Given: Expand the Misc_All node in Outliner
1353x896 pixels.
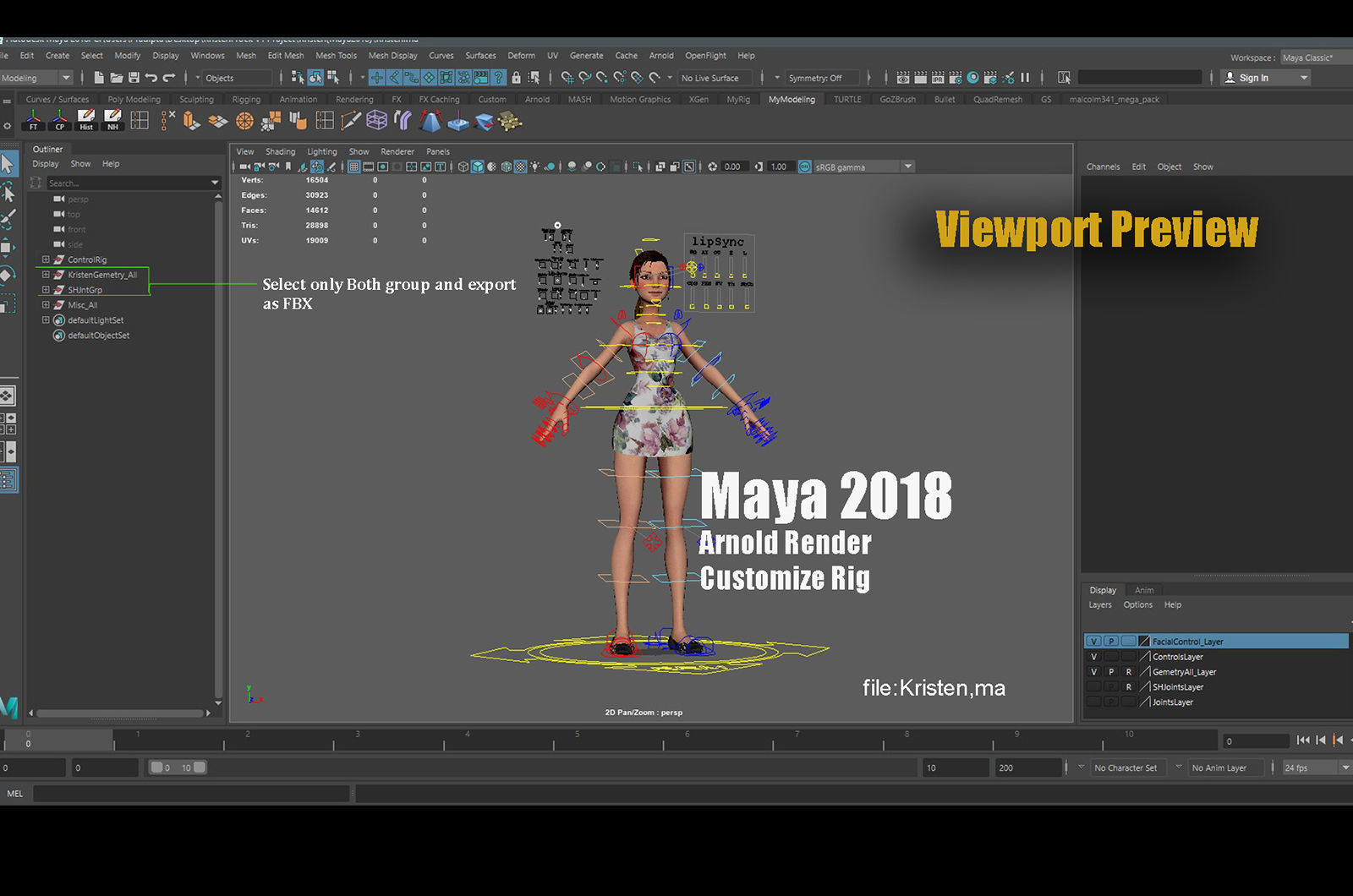Looking at the screenshot, I should (x=46, y=305).
